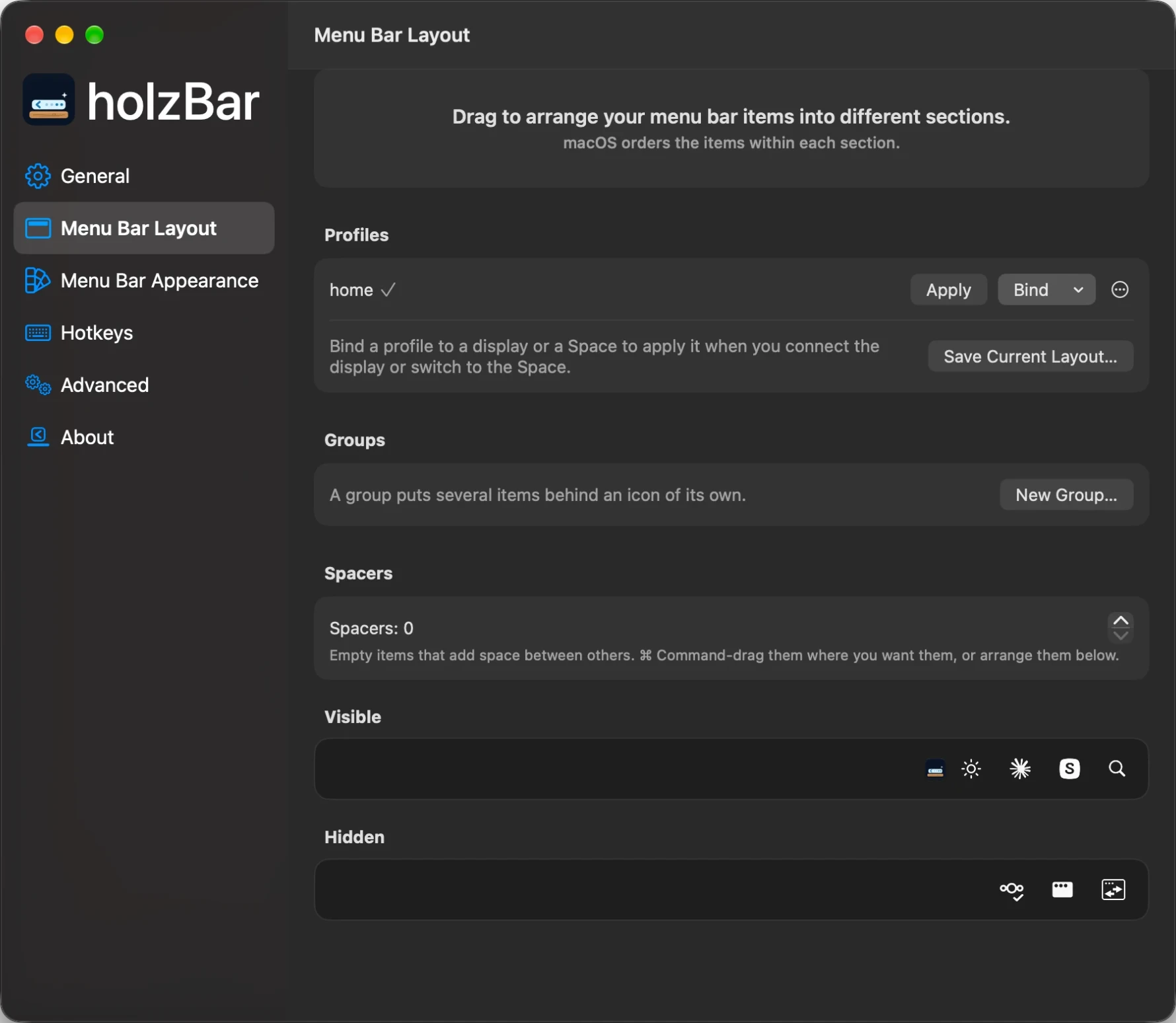Open Menu Bar Appearance pane
This screenshot has height=1023, width=1176.
[x=144, y=281]
